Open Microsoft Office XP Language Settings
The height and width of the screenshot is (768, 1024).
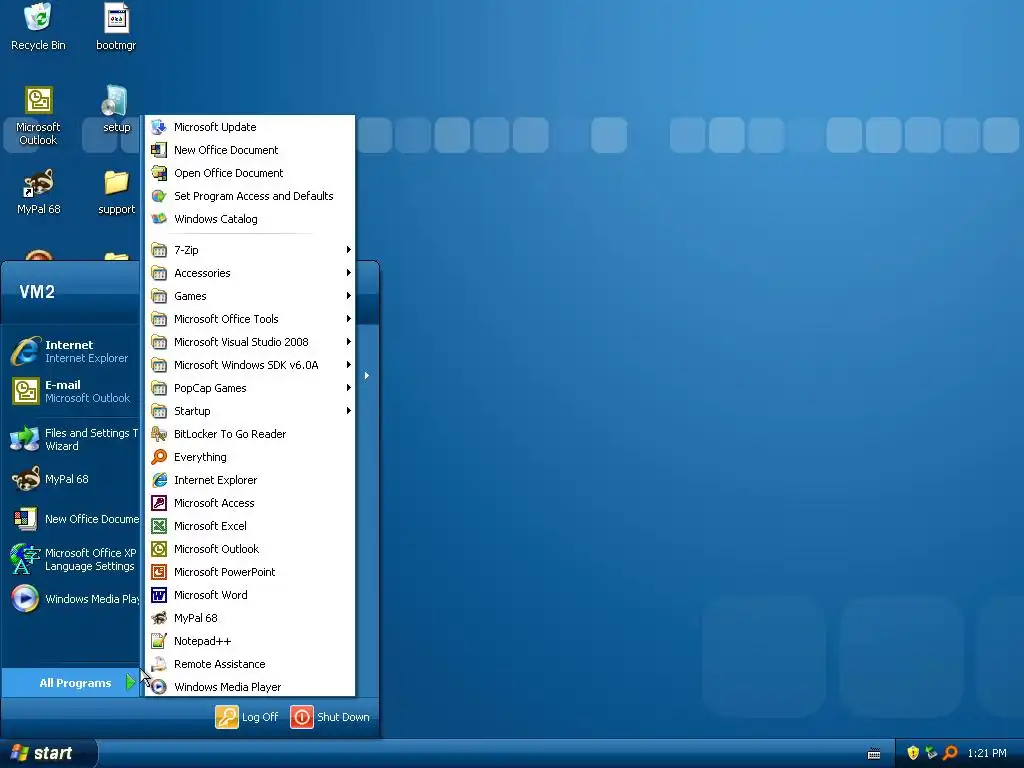point(71,560)
